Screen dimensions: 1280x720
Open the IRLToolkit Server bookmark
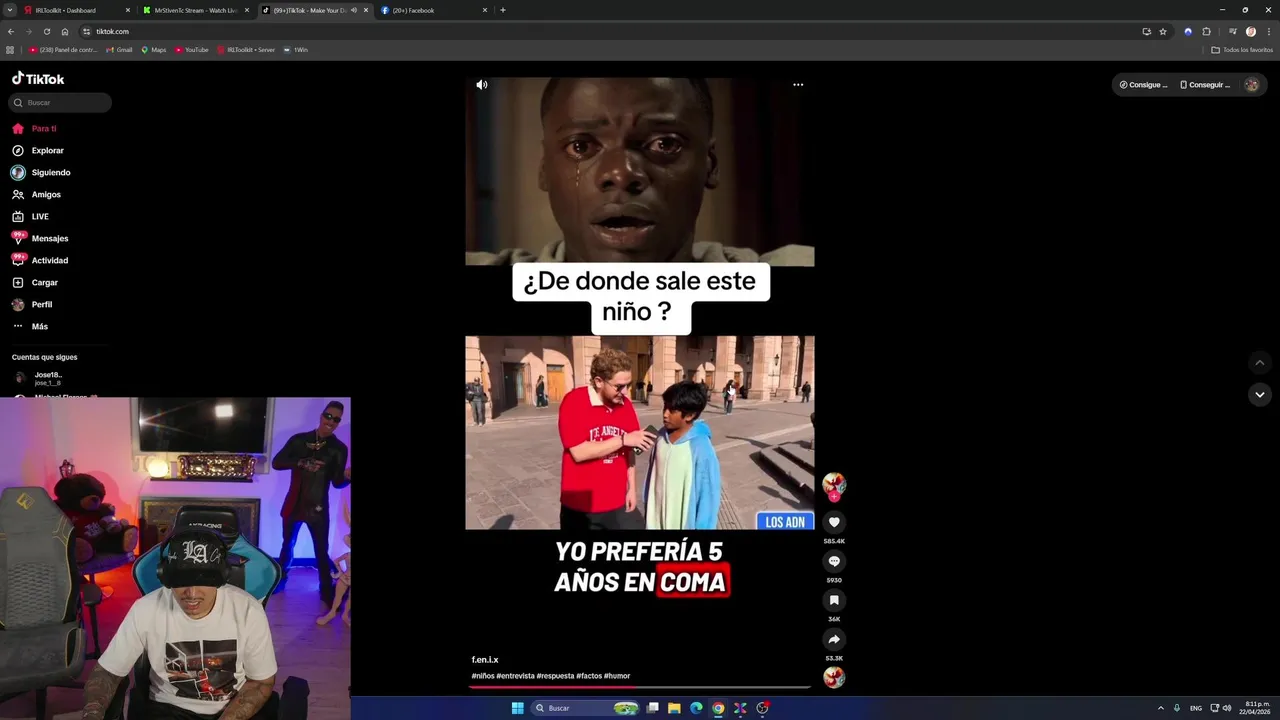[x=246, y=49]
